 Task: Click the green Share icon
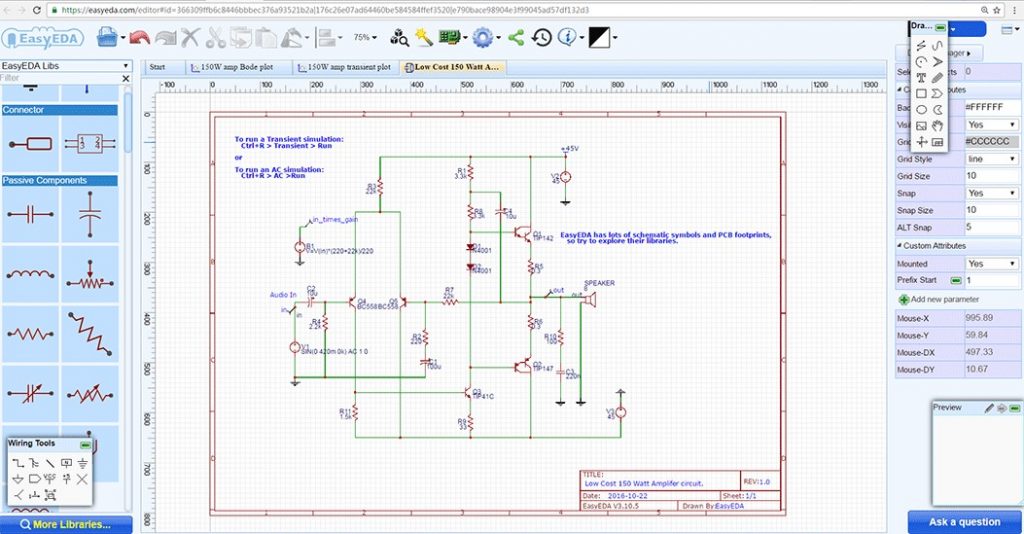pyautogui.click(x=516, y=37)
